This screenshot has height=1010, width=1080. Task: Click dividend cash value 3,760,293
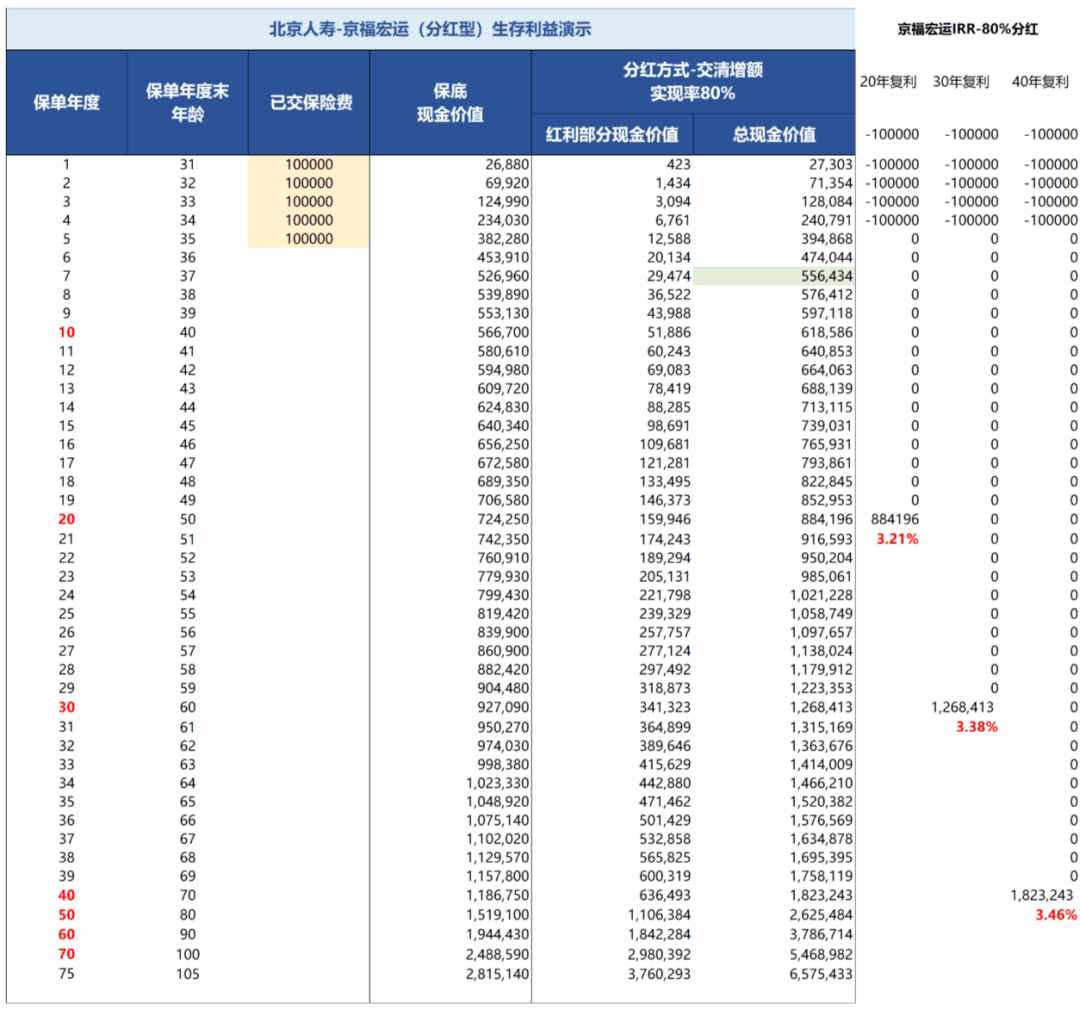[659, 974]
